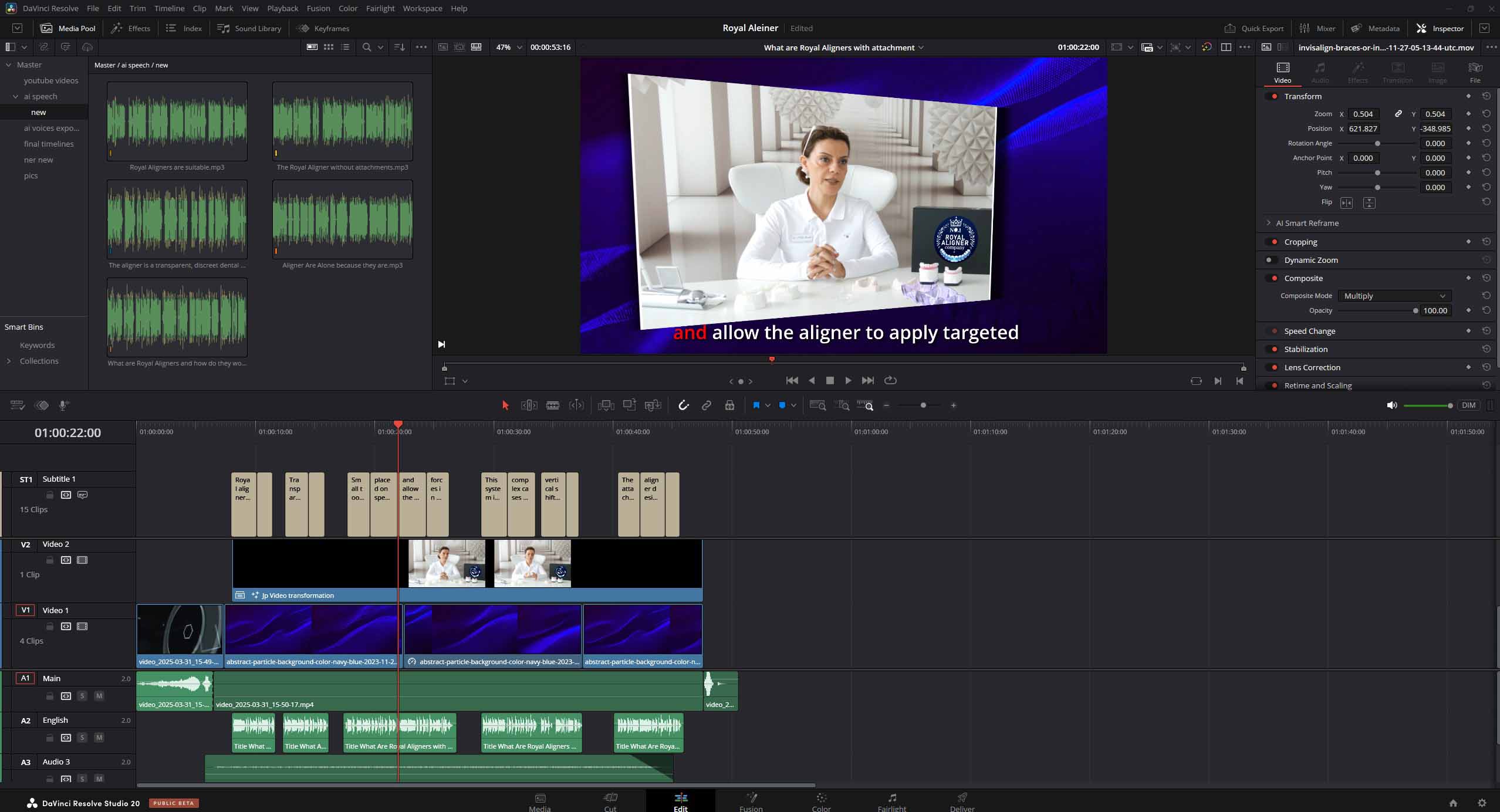1500x812 pixels.
Task: Open the Composite Mode Multiply dropdown
Action: (x=1394, y=296)
